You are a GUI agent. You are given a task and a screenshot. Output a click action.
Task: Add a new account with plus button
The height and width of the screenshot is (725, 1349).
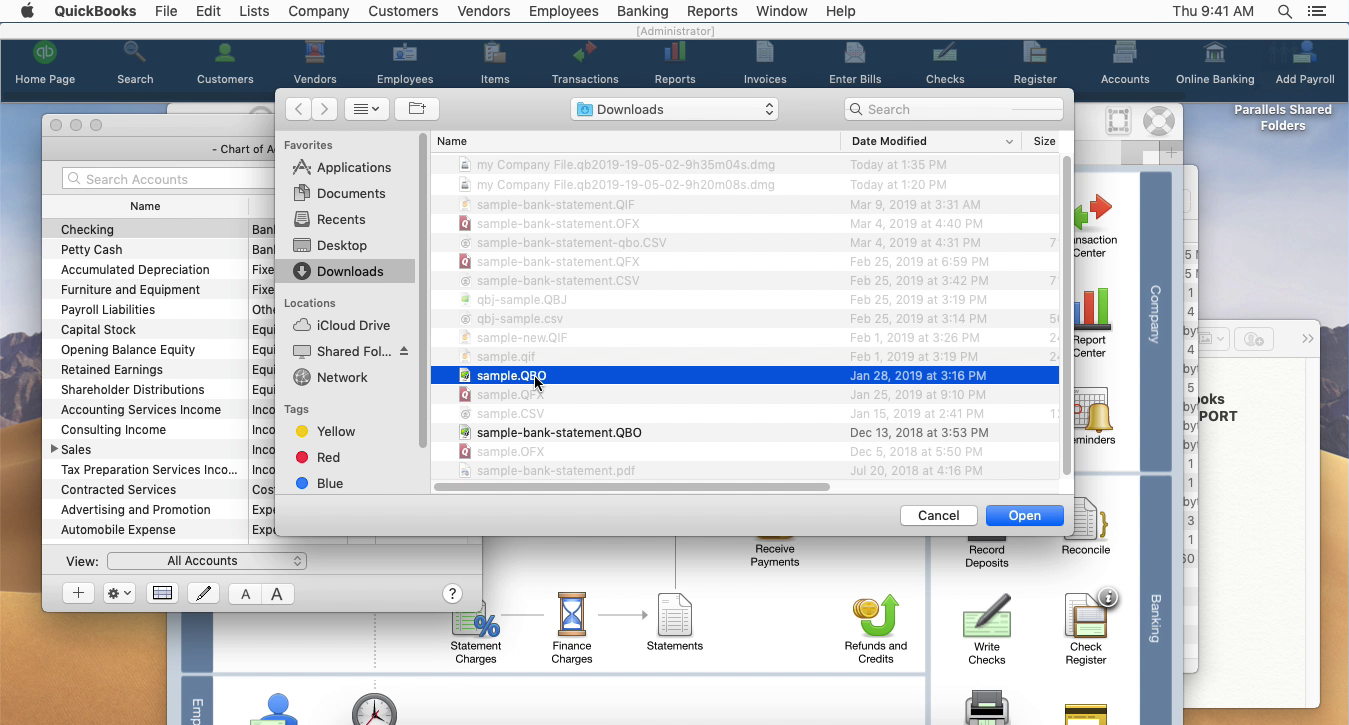point(78,593)
